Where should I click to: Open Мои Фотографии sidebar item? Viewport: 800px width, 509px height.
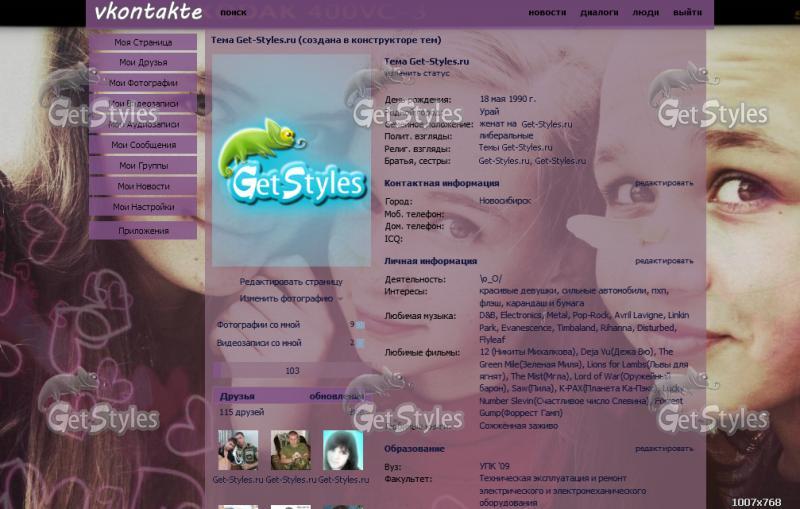(143, 83)
